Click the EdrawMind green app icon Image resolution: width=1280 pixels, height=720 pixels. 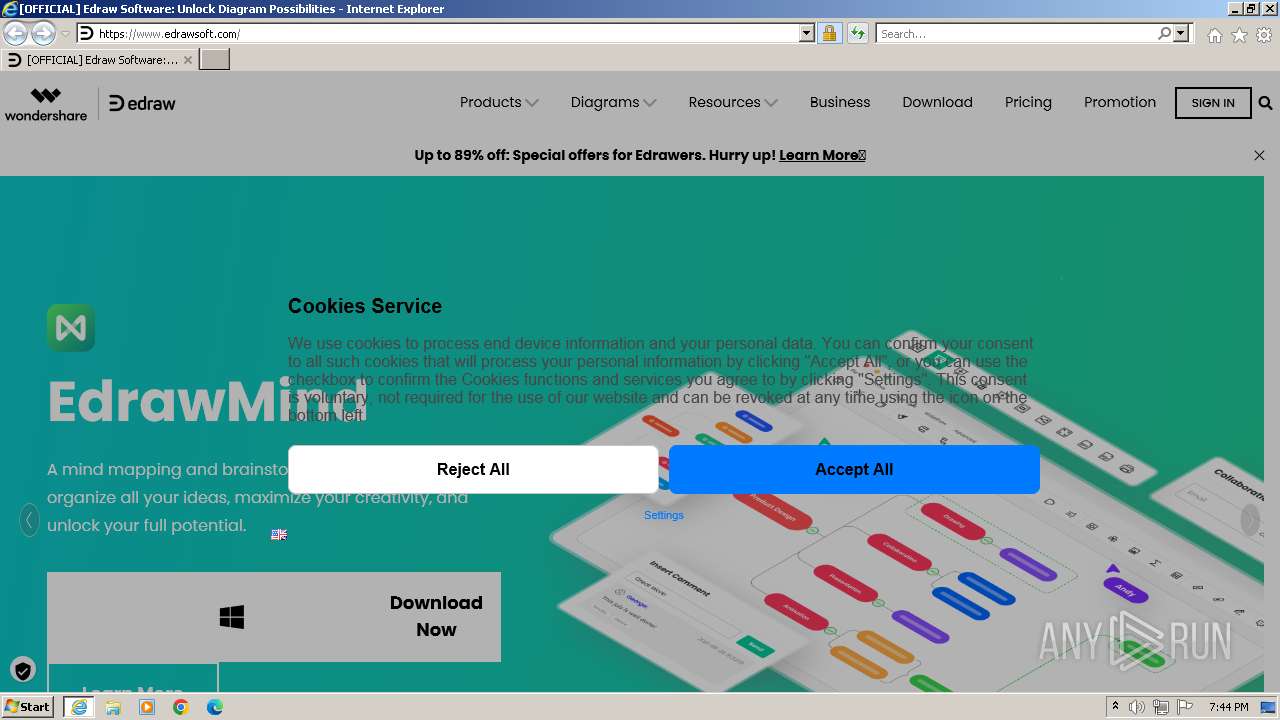71,328
